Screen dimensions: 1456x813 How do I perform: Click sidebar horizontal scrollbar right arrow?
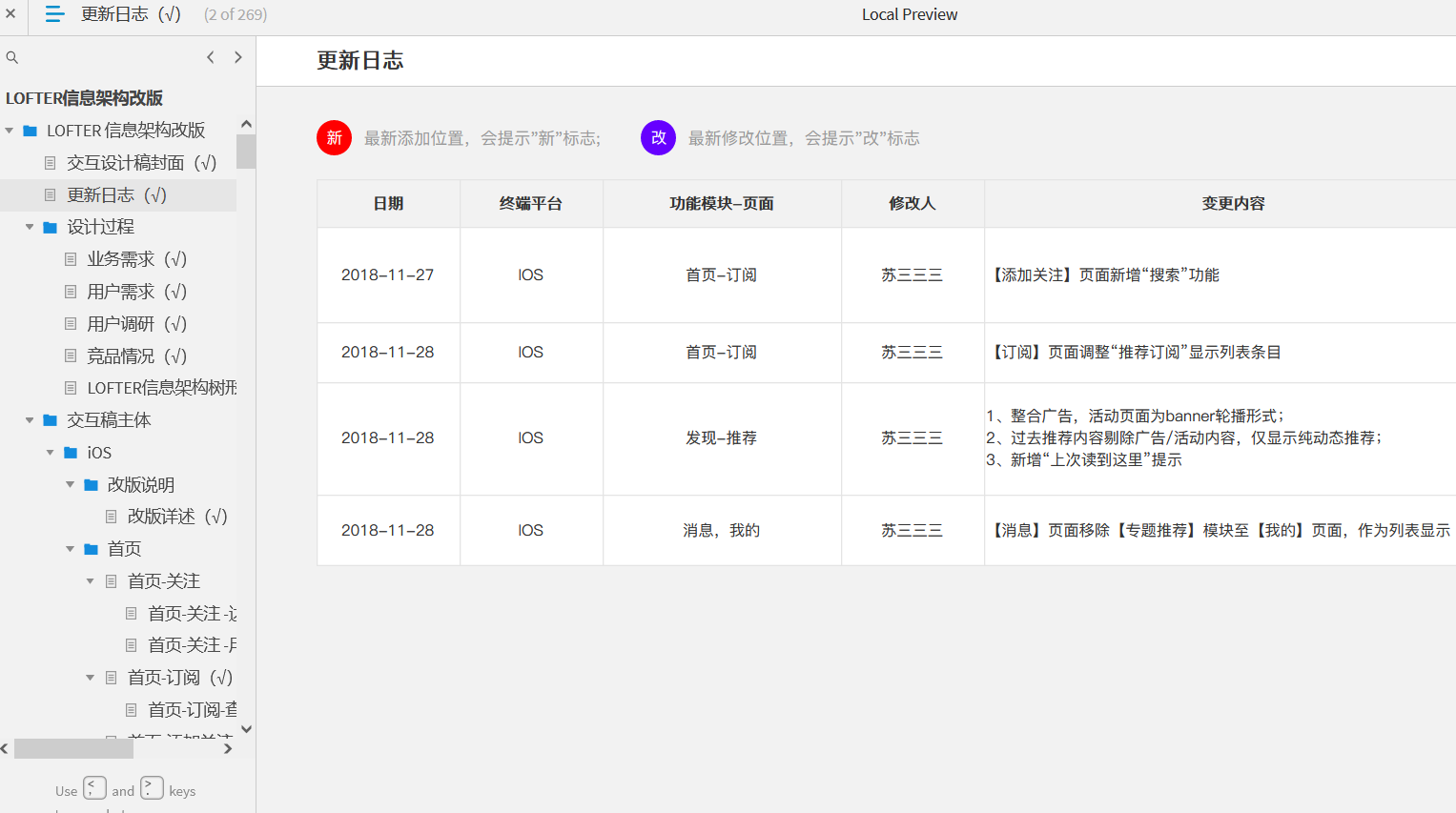228,749
